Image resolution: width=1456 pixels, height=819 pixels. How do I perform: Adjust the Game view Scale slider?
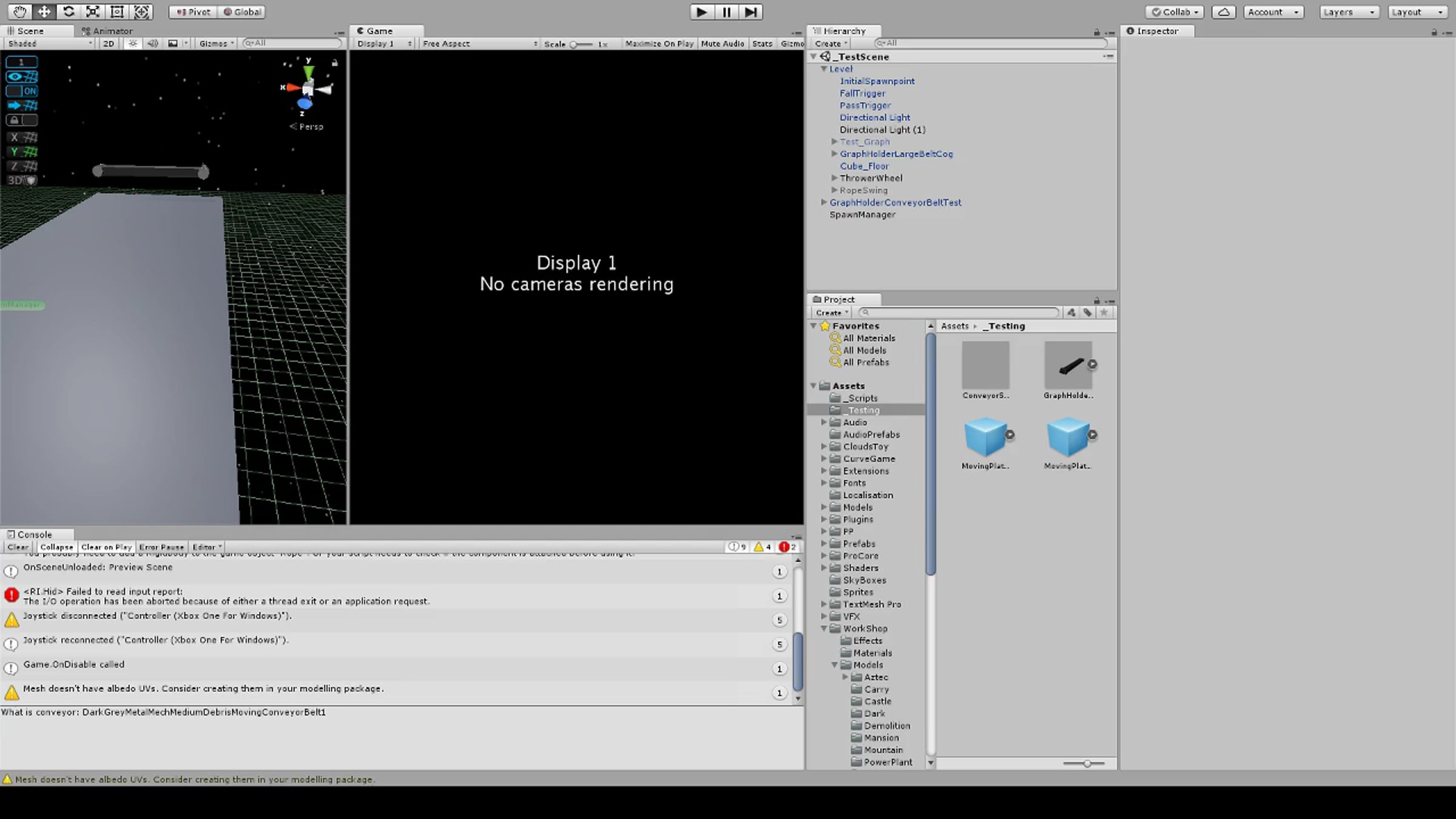pyautogui.click(x=581, y=44)
